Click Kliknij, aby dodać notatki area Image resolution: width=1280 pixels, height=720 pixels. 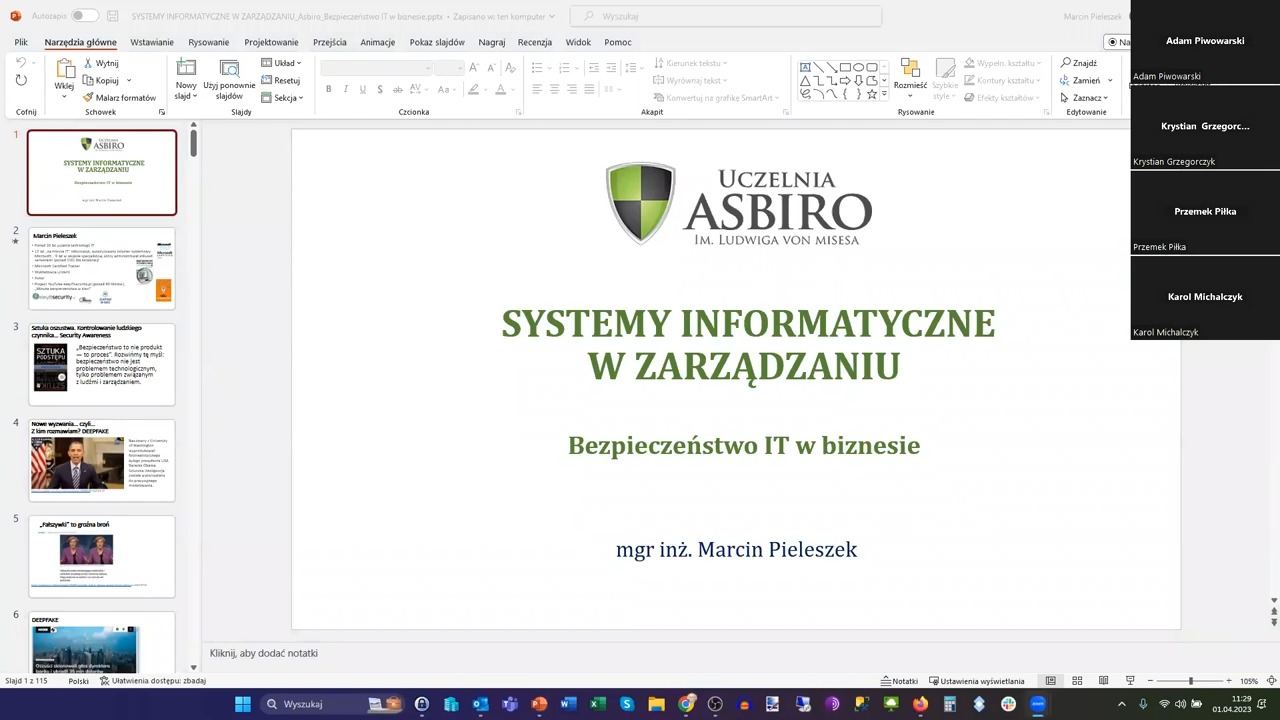pos(264,653)
